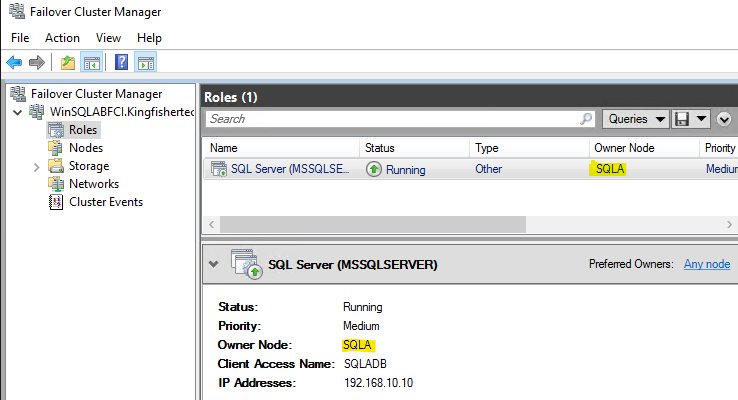Click the WinSQLABFCI cluster icon in tree
This screenshot has height=400, width=738.
tap(37, 112)
